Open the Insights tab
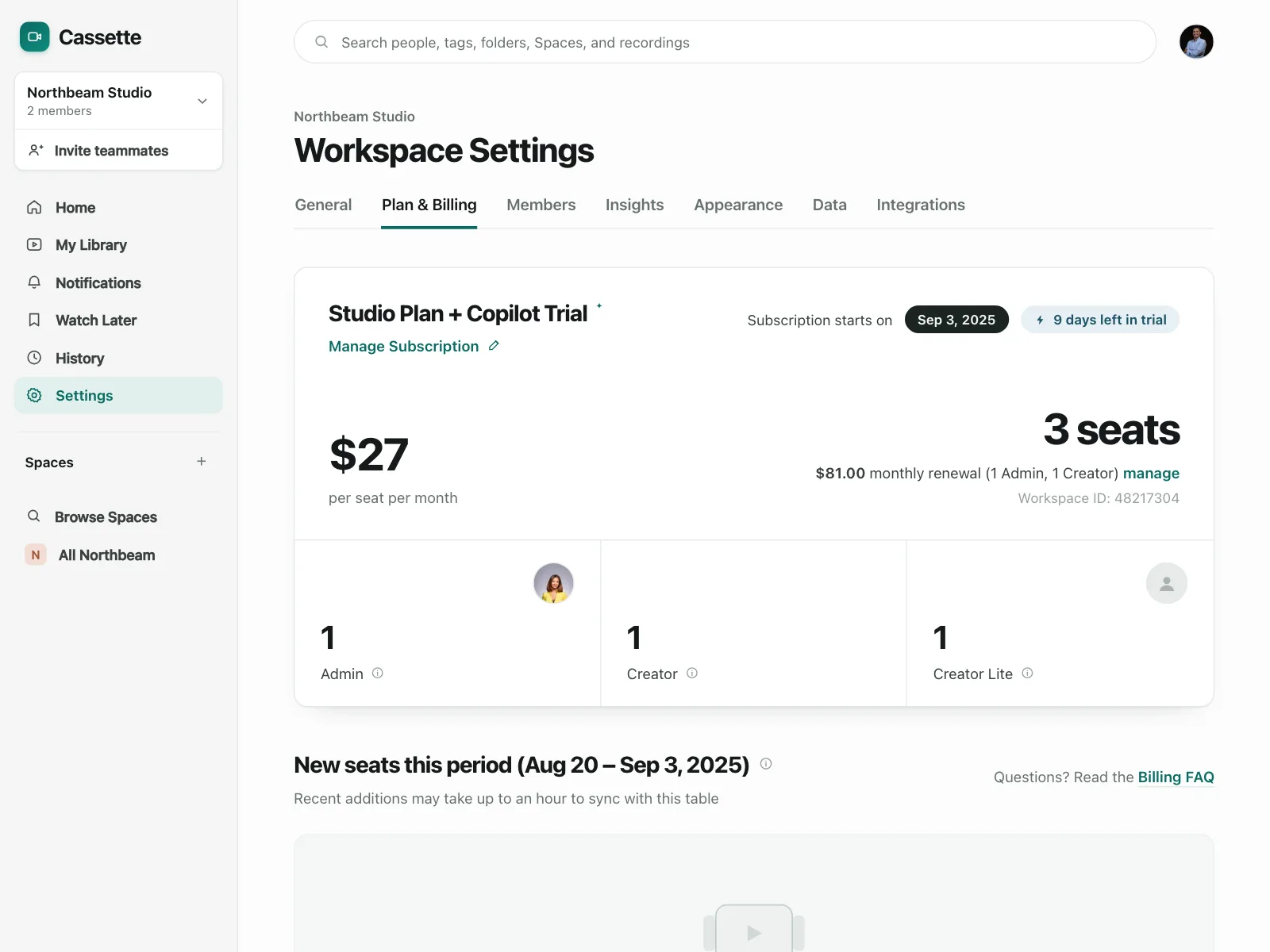The width and height of the screenshot is (1270, 952). [635, 205]
